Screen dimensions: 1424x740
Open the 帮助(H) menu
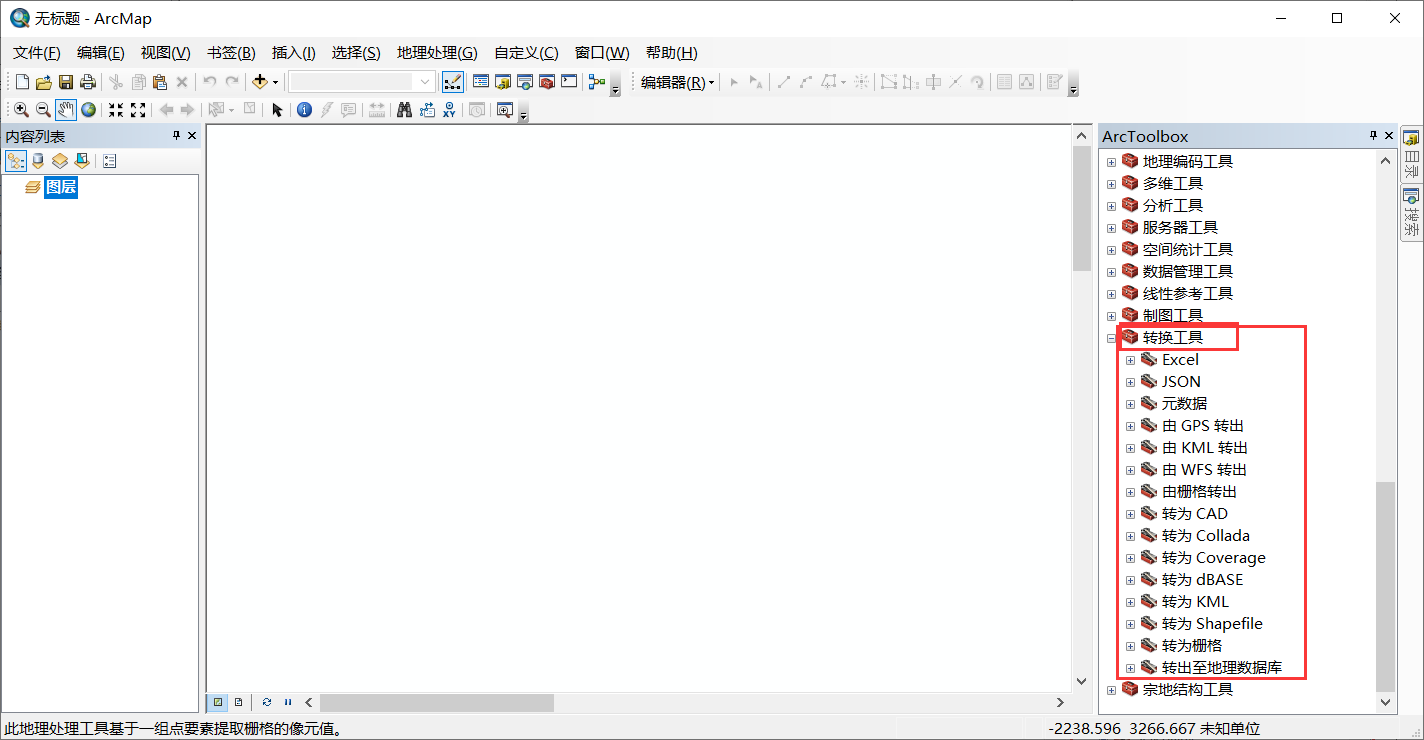coord(672,53)
